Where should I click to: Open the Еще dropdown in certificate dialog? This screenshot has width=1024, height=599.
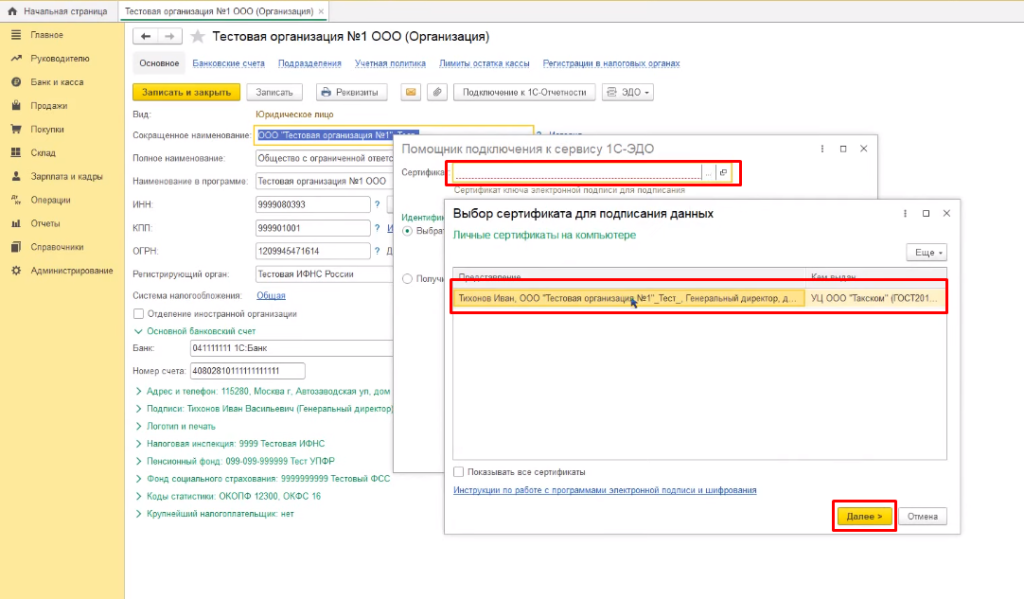(926, 252)
